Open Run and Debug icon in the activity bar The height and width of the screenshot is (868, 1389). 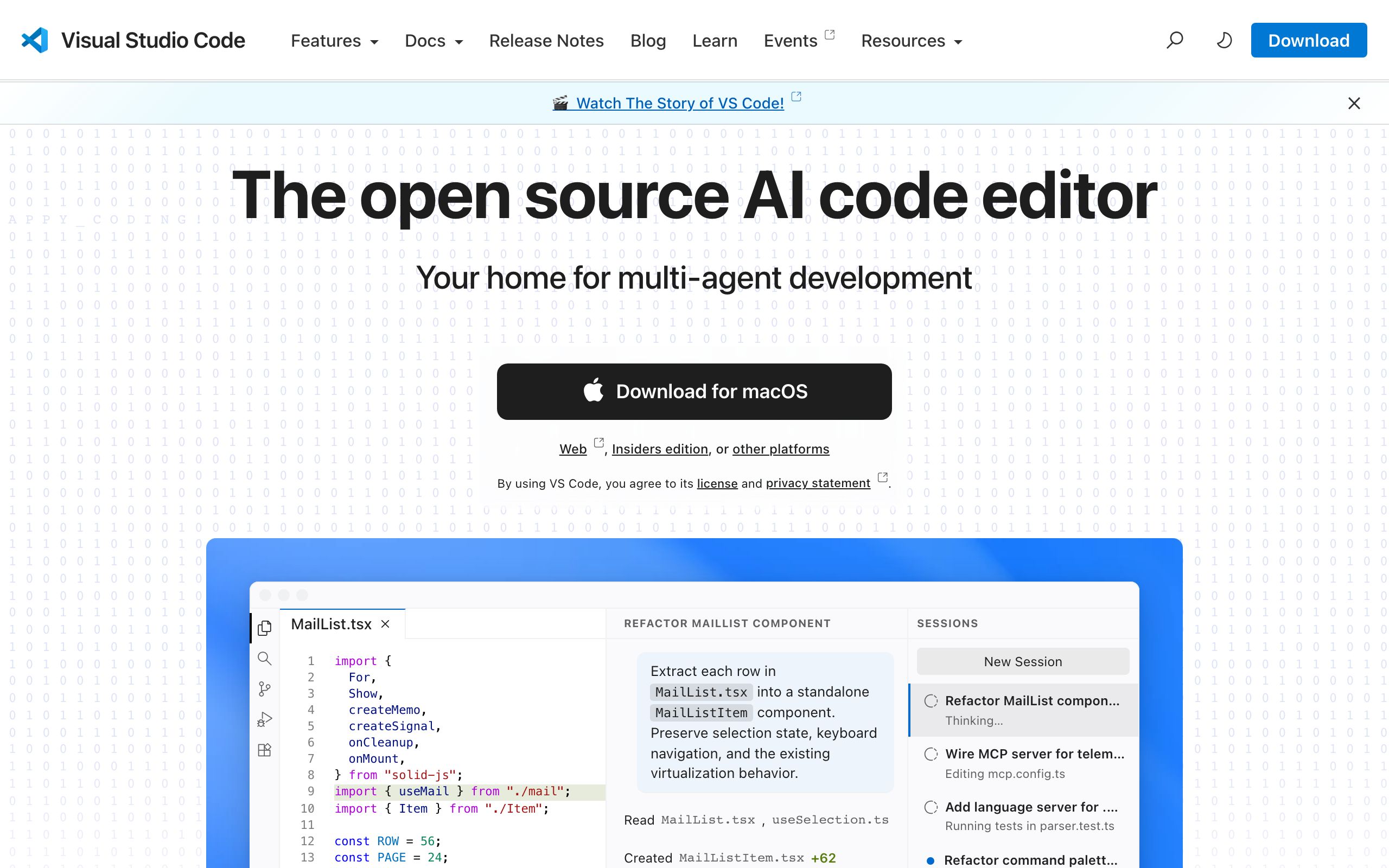click(x=265, y=719)
